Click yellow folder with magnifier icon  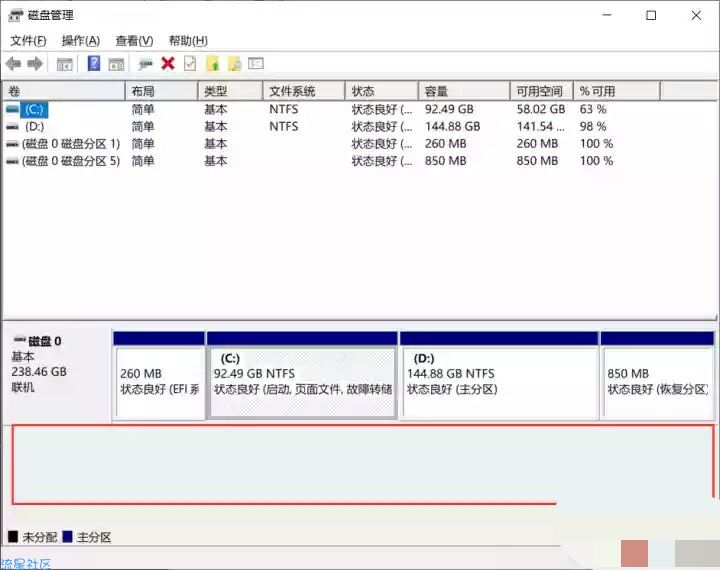[x=235, y=64]
